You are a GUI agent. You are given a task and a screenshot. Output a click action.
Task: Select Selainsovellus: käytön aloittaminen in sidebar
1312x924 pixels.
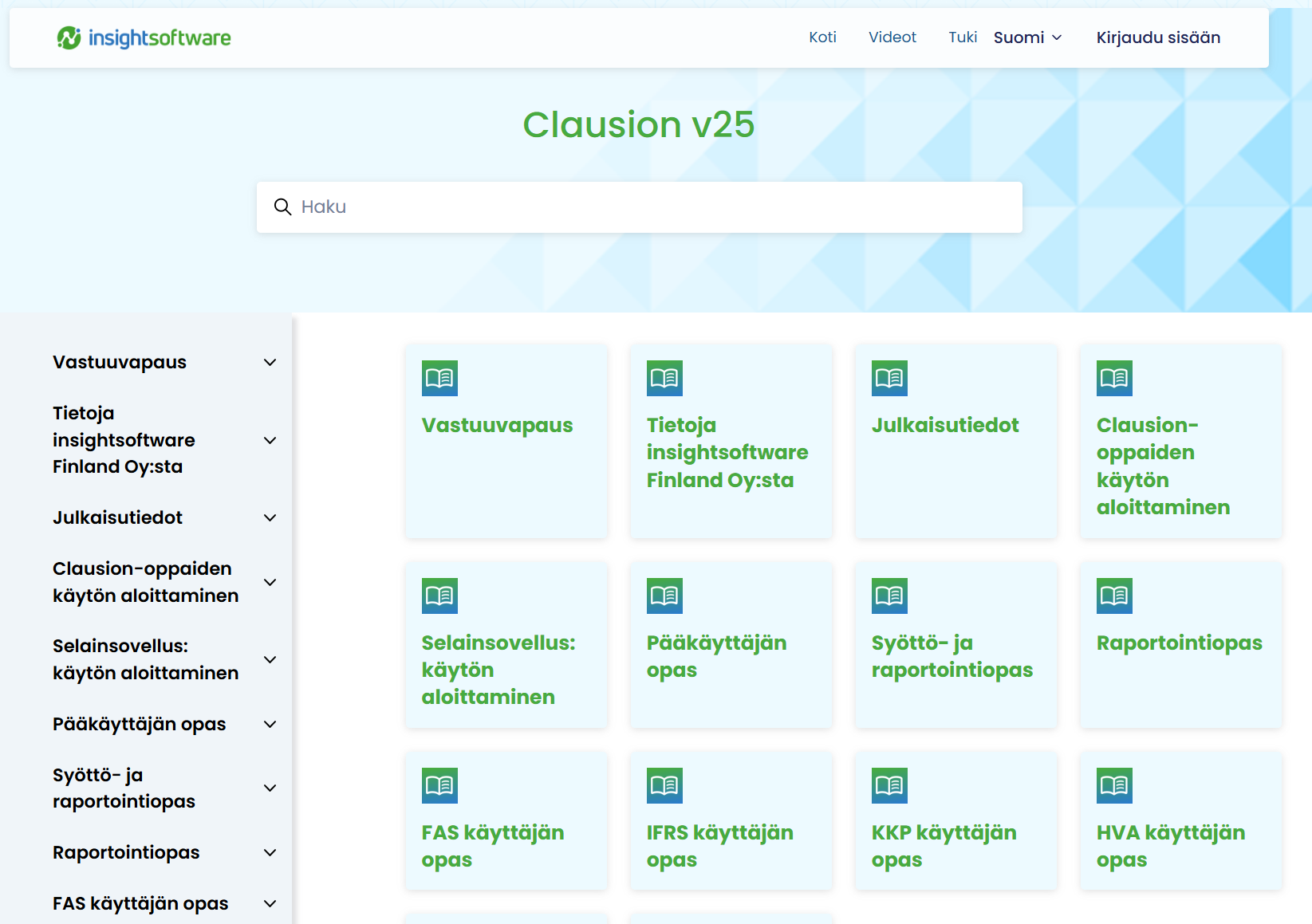(x=145, y=660)
